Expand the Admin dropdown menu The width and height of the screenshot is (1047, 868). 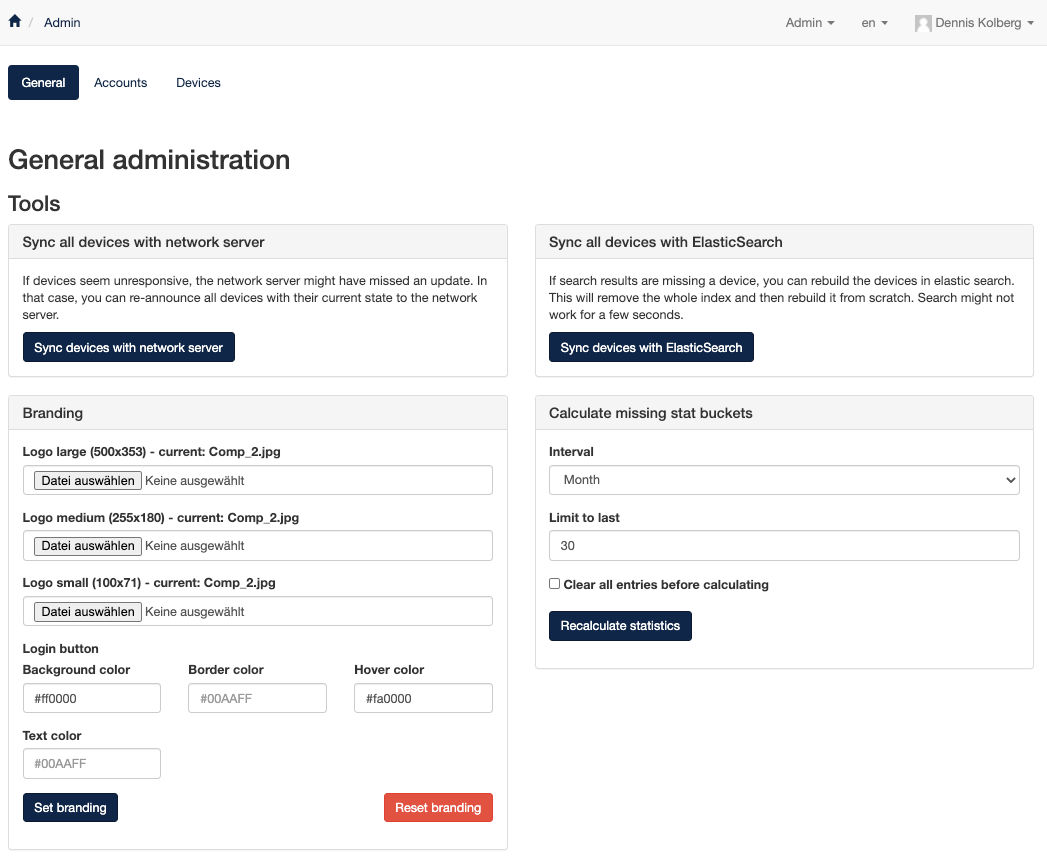pyautogui.click(x=809, y=23)
